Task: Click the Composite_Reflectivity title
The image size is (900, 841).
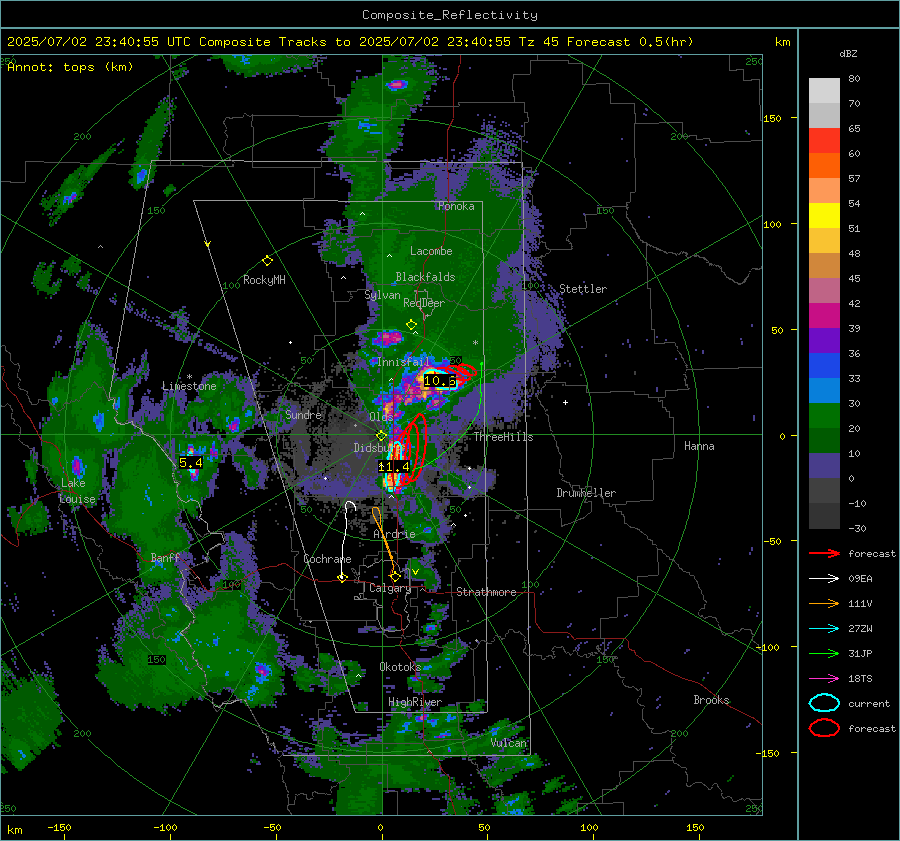Action: click(450, 15)
